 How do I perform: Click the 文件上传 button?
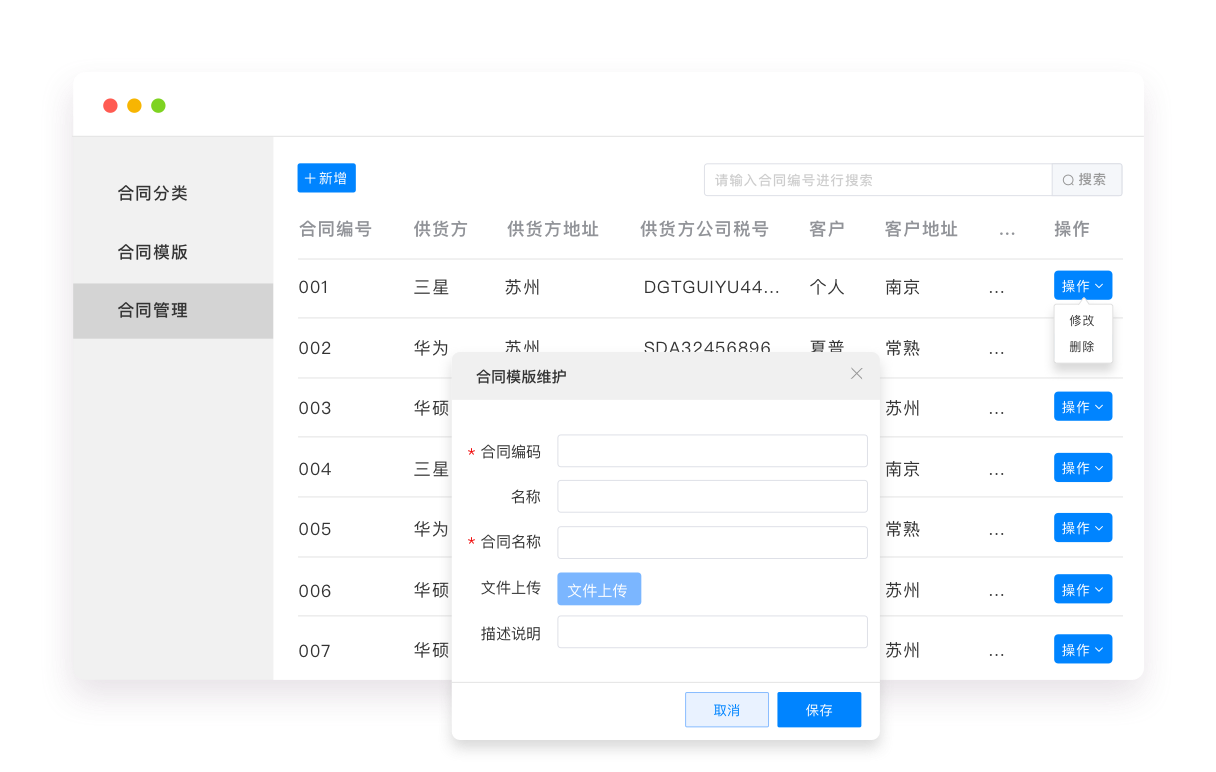point(599,589)
